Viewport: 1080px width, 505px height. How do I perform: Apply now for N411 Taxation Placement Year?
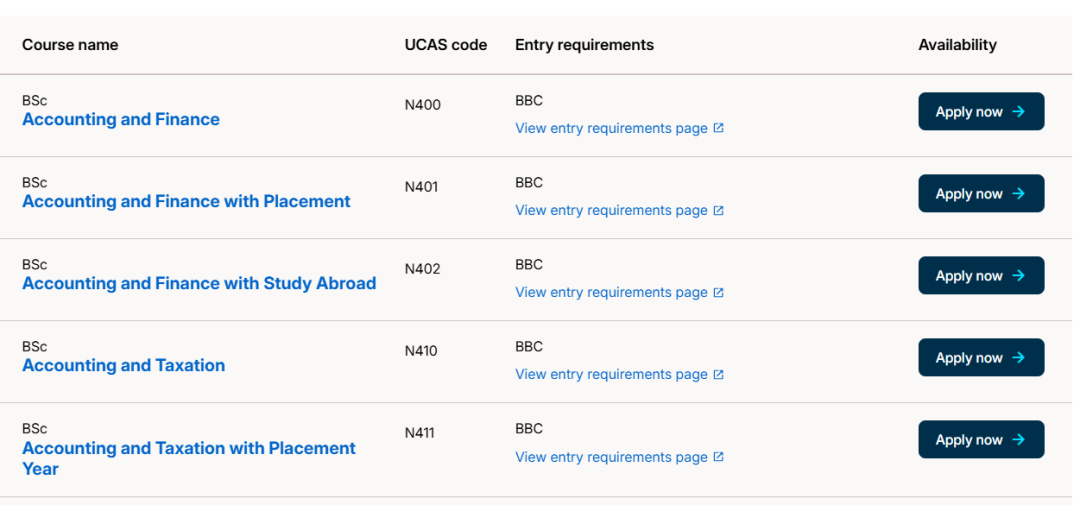point(981,440)
